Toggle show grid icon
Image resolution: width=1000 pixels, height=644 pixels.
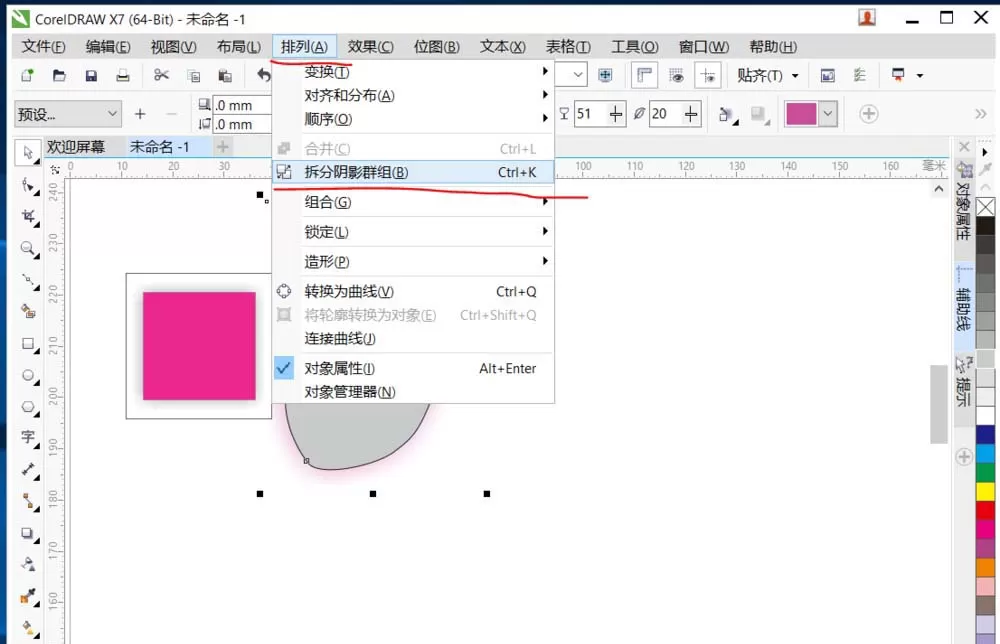(x=676, y=75)
